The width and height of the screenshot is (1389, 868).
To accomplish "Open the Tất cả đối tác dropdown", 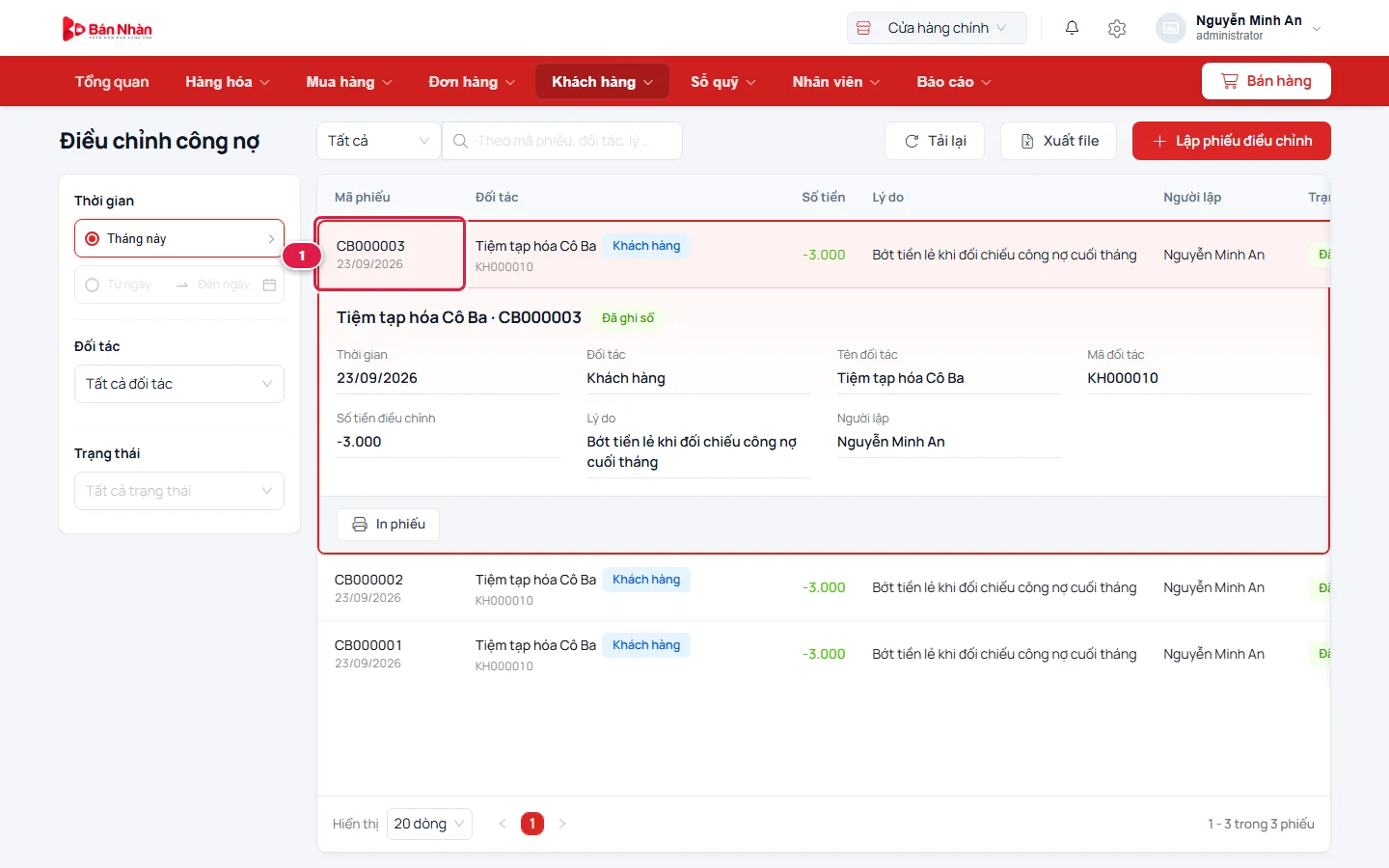I will [179, 384].
